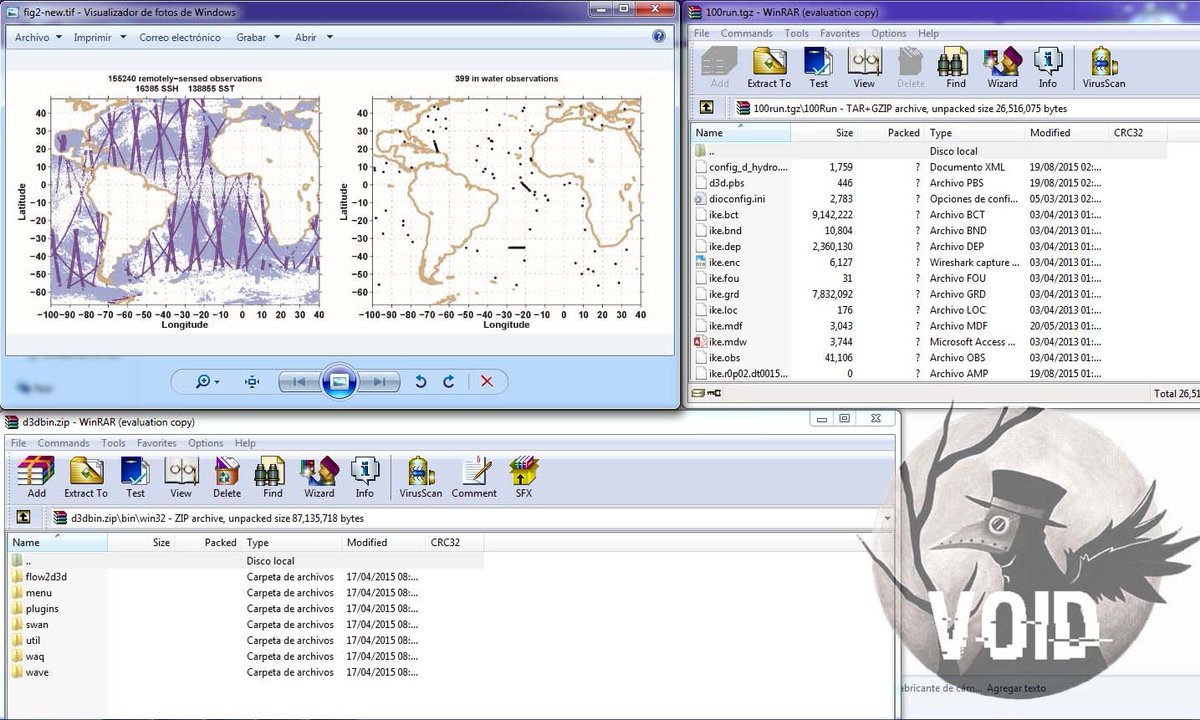Screen dimensions: 1200x720
Task: Click Extract To icon in 100run.tgz window
Action: 769,67
